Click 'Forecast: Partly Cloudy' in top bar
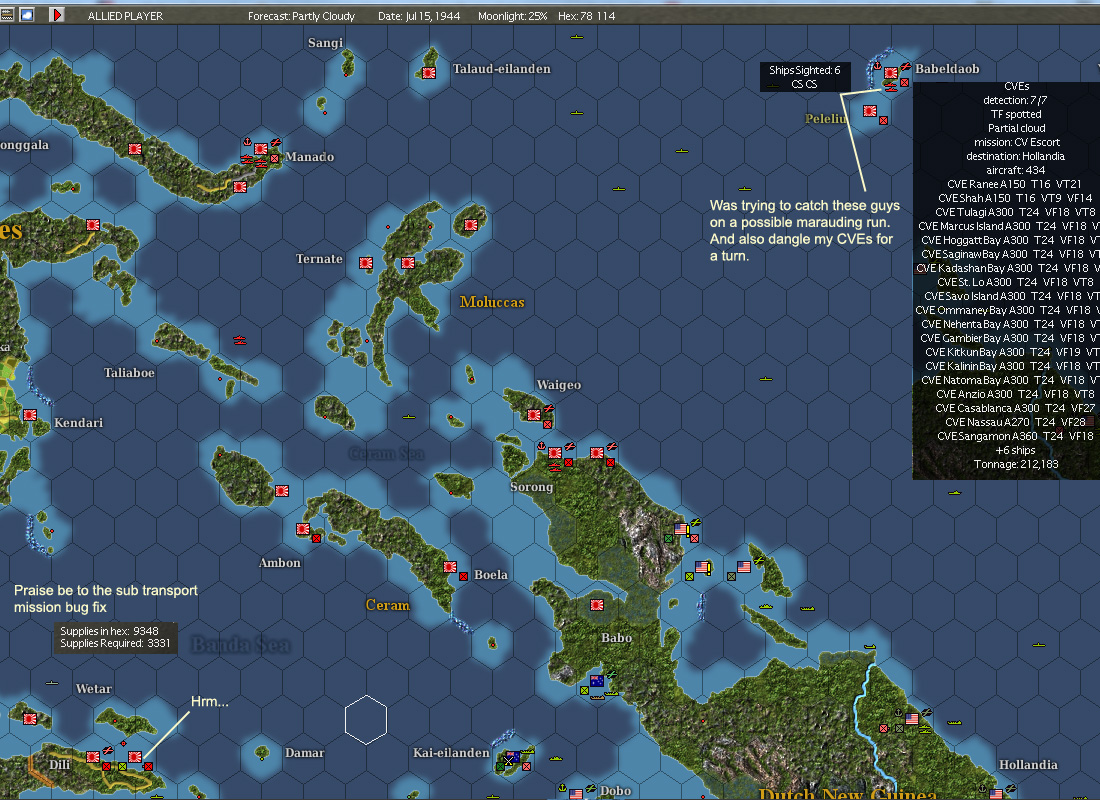Image resolution: width=1100 pixels, height=800 pixels. point(302,15)
